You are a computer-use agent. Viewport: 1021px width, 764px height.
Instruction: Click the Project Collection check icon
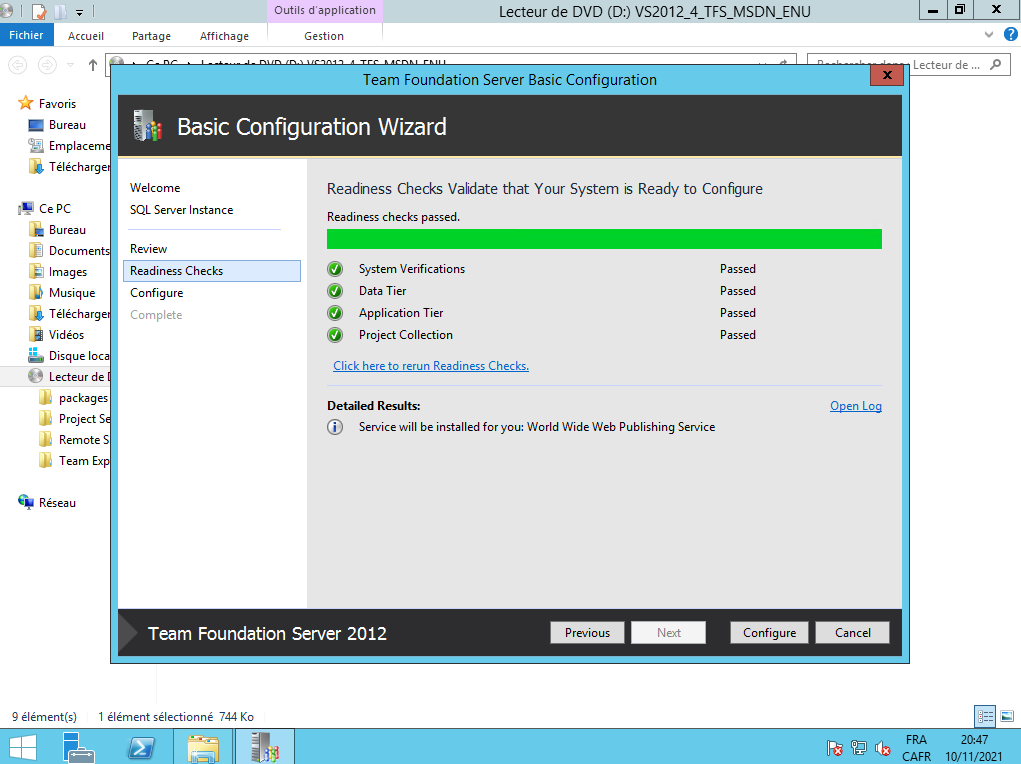click(x=336, y=335)
